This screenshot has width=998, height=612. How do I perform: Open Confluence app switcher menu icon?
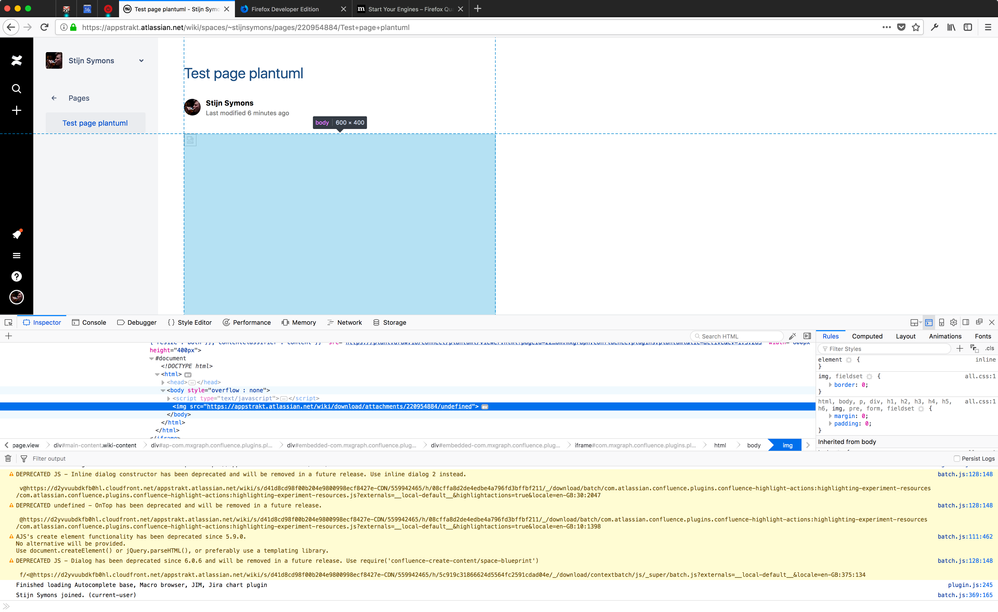point(17,256)
